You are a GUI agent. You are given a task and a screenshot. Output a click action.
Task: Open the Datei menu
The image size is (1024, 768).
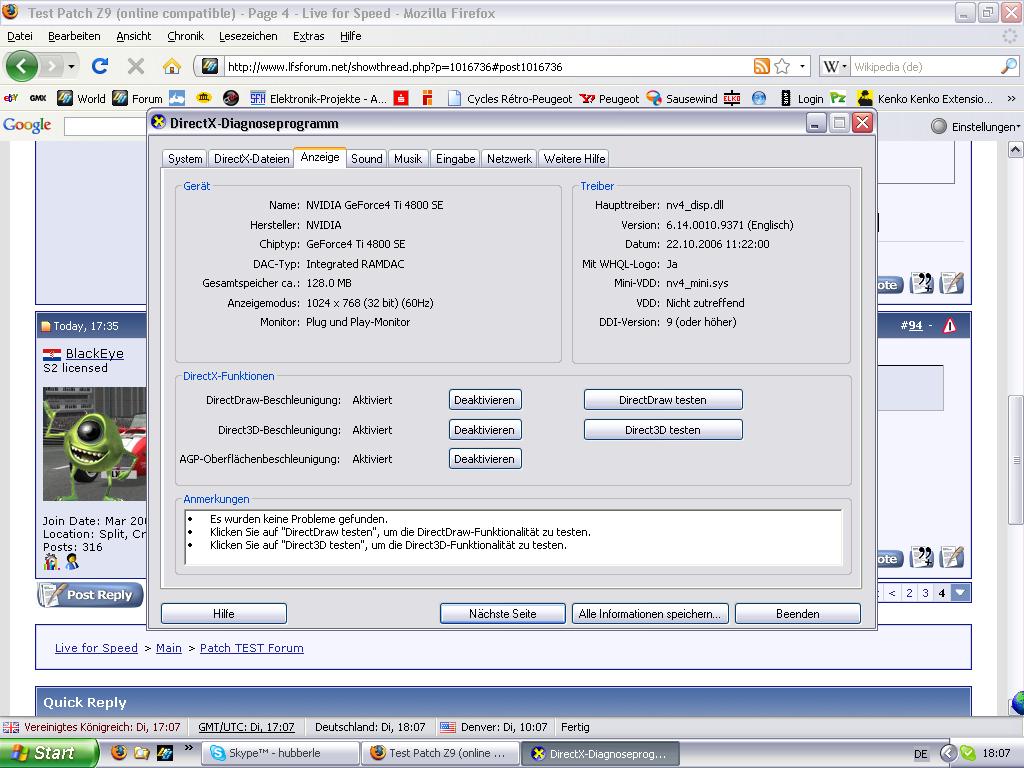[20, 36]
